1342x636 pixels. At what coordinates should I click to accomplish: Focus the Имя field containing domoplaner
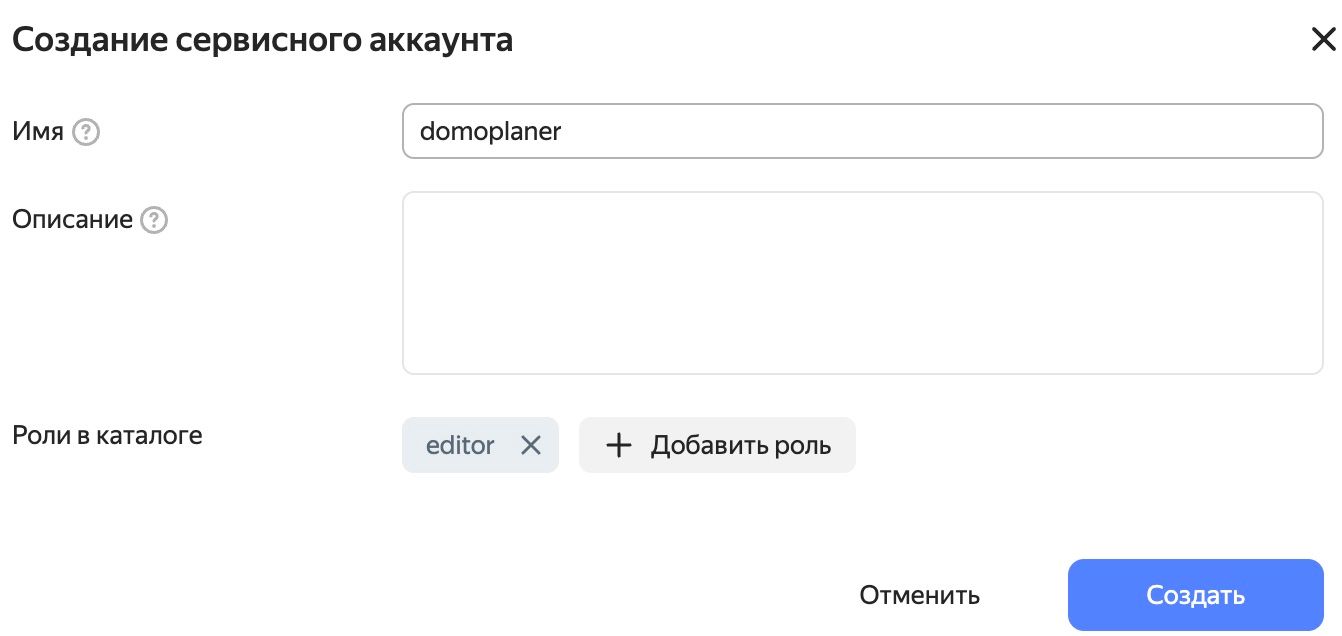pos(863,131)
